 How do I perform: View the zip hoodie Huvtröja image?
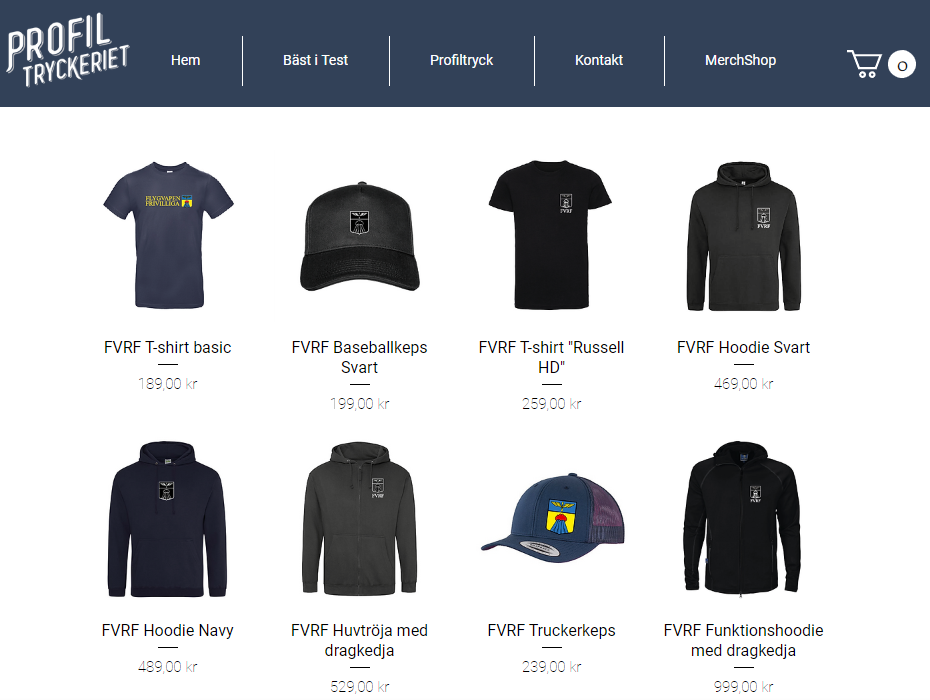click(x=359, y=518)
